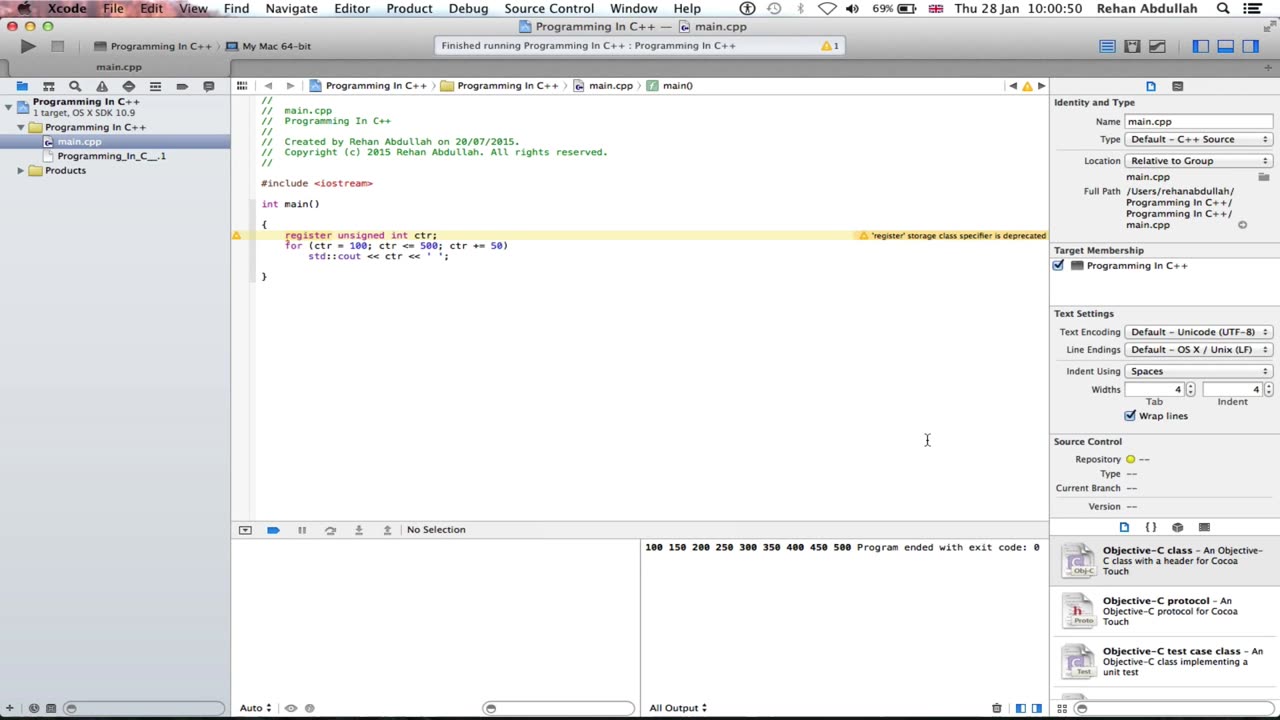Toggle Programming In C++ target membership
The image size is (1280, 720).
pos(1058,266)
